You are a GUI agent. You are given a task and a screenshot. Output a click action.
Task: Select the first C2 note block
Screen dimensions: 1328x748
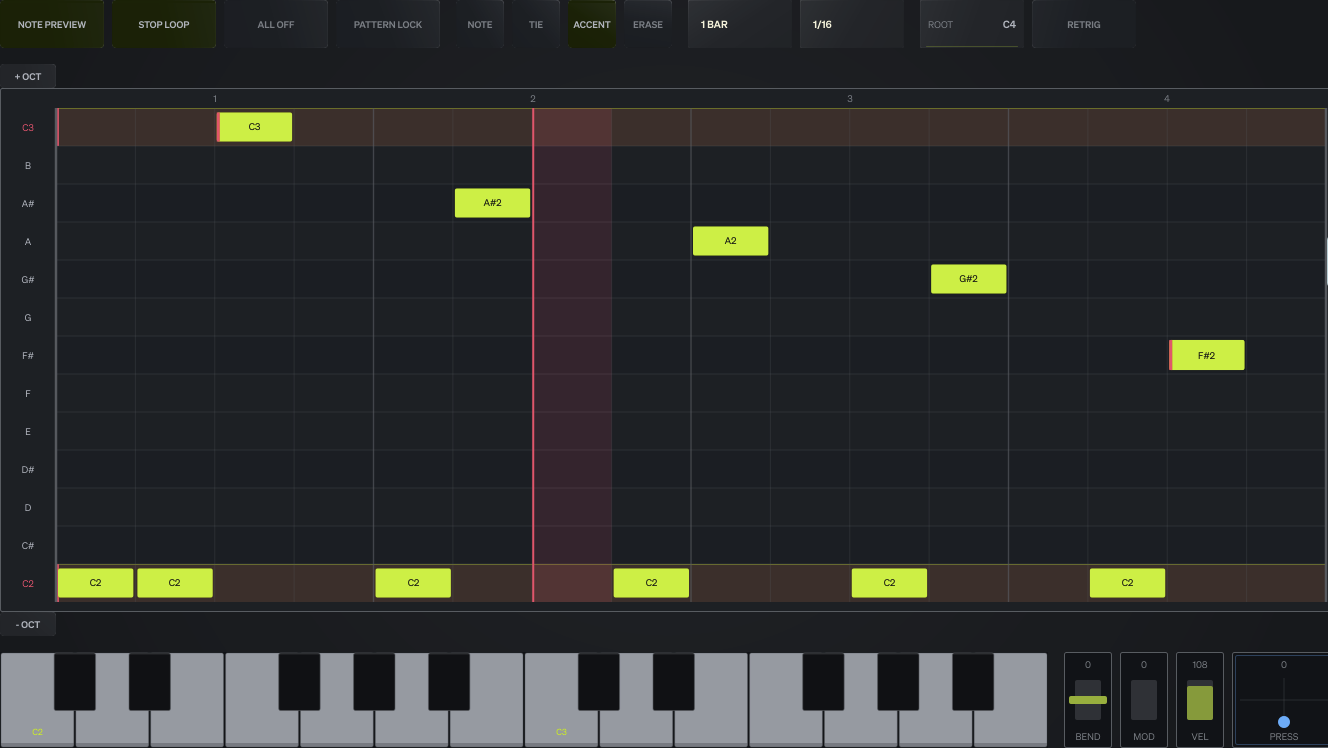[95, 583]
